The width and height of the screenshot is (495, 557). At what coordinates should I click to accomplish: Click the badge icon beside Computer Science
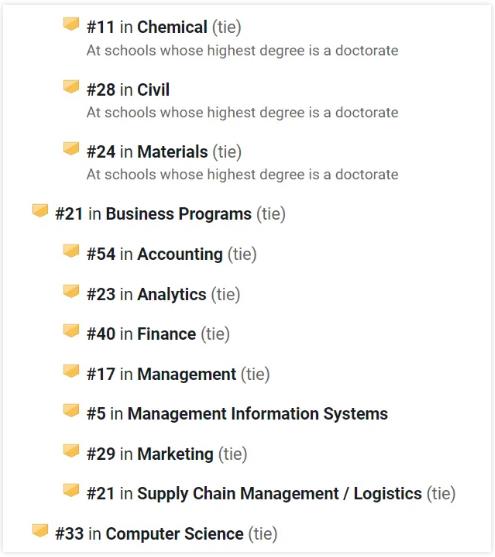point(40,530)
